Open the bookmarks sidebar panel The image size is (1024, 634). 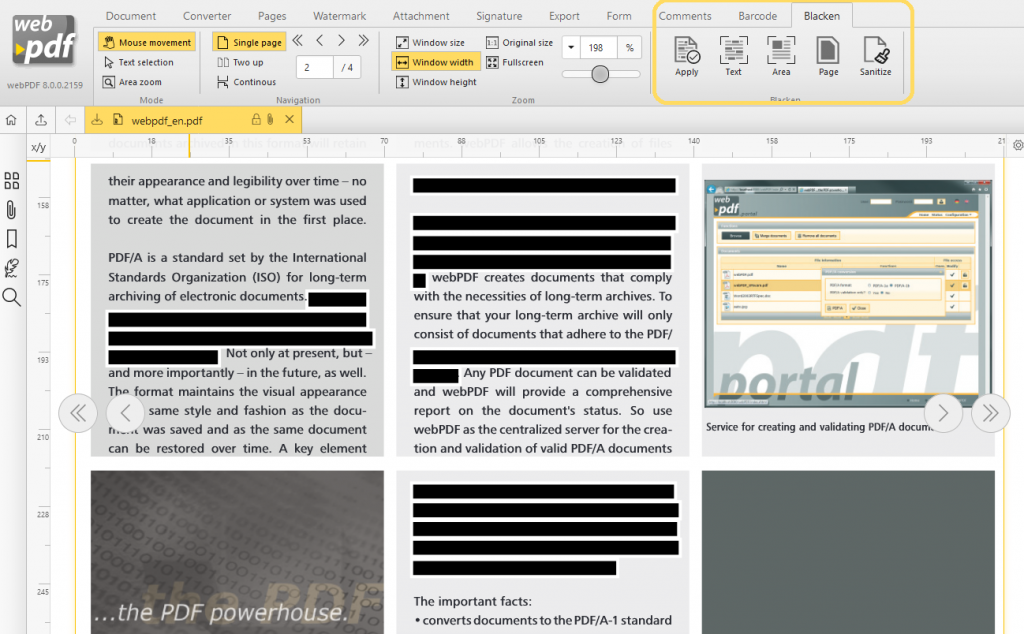(12, 239)
